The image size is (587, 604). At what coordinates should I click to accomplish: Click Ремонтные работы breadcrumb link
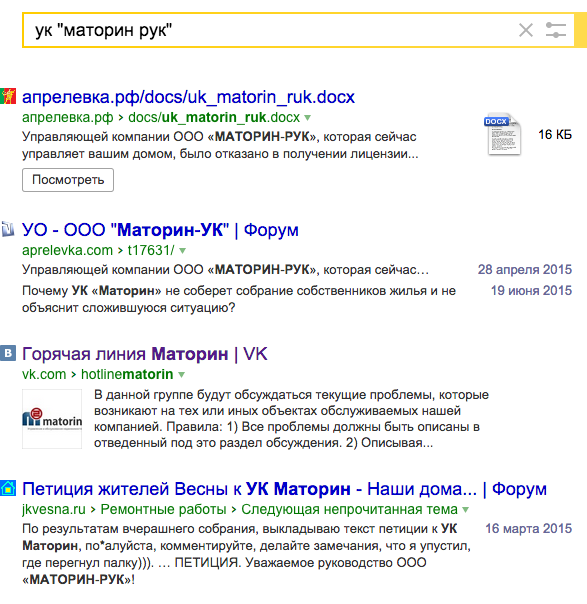(x=163, y=510)
